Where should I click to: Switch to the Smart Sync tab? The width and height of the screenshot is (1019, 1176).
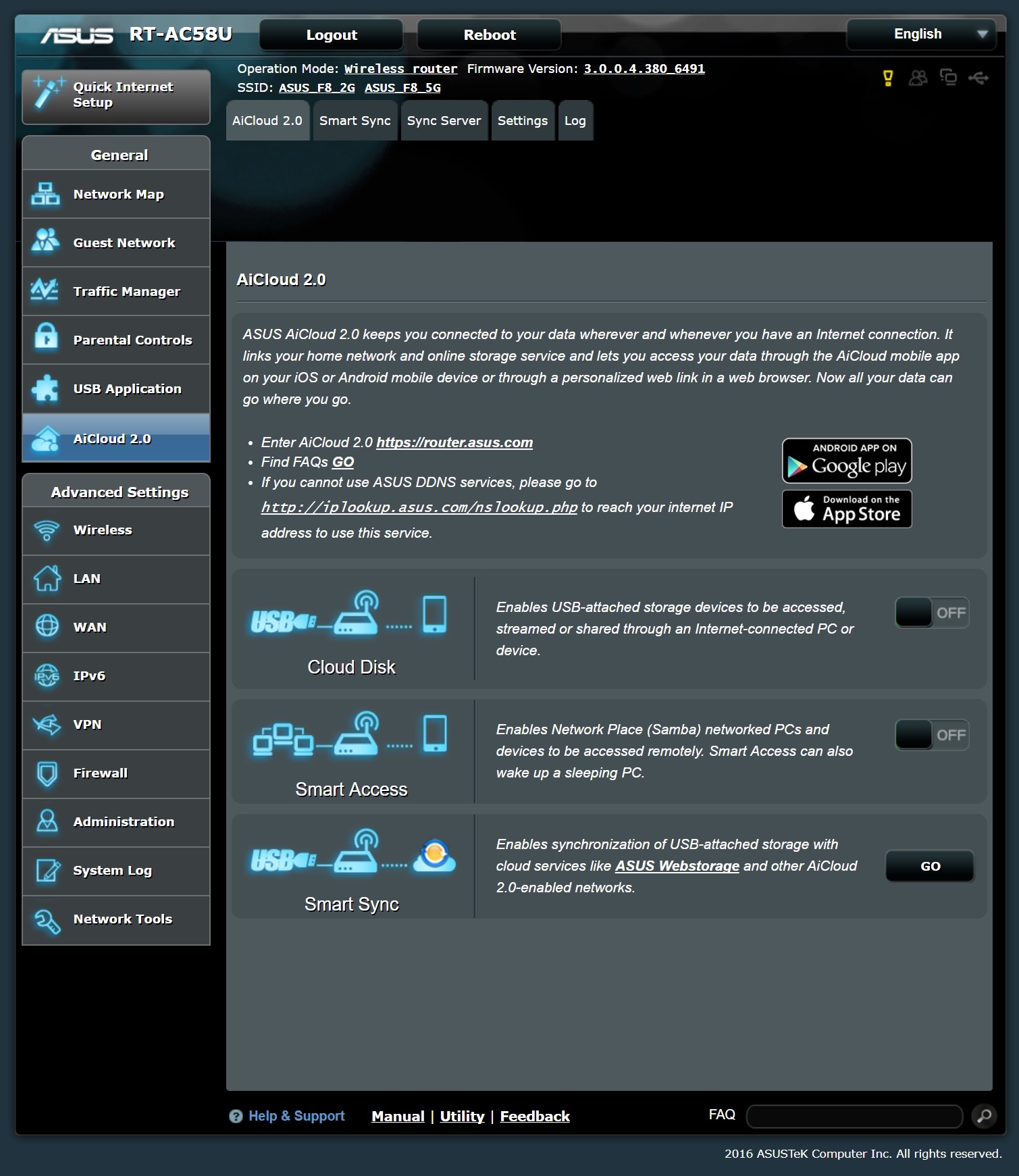[x=355, y=120]
